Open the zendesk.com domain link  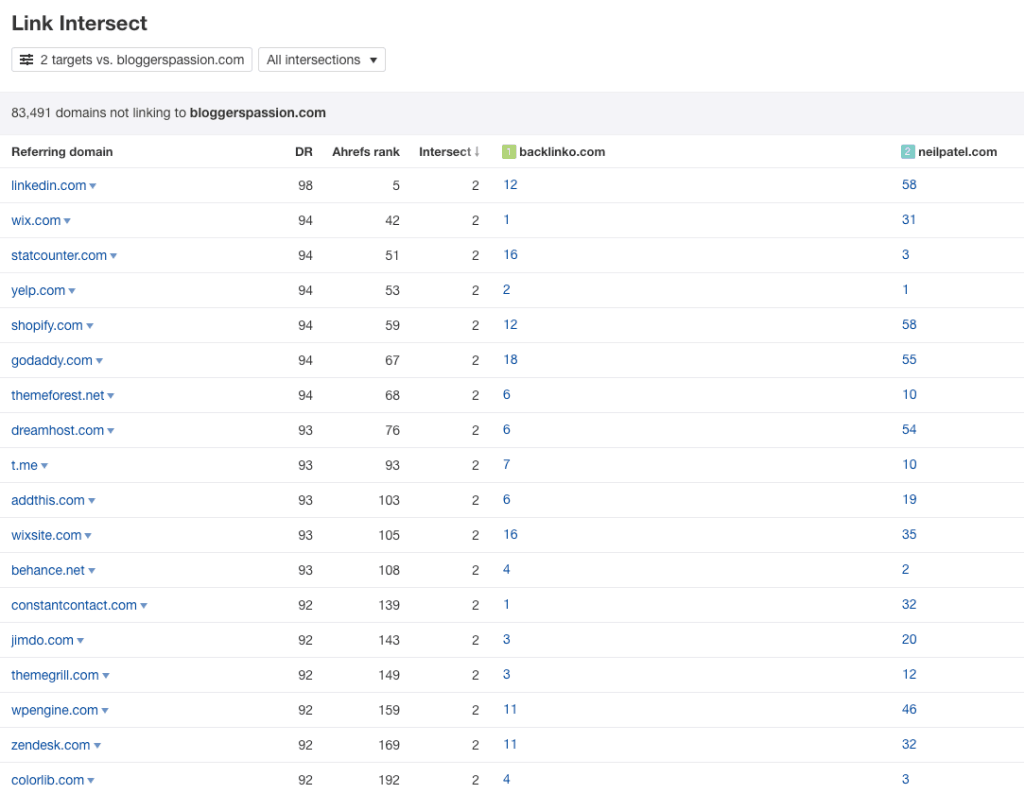point(50,745)
